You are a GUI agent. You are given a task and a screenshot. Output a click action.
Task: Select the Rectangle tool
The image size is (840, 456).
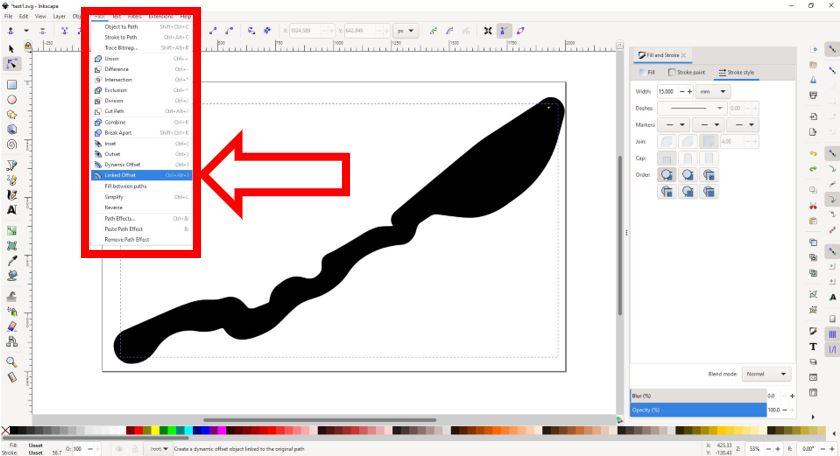[11, 85]
